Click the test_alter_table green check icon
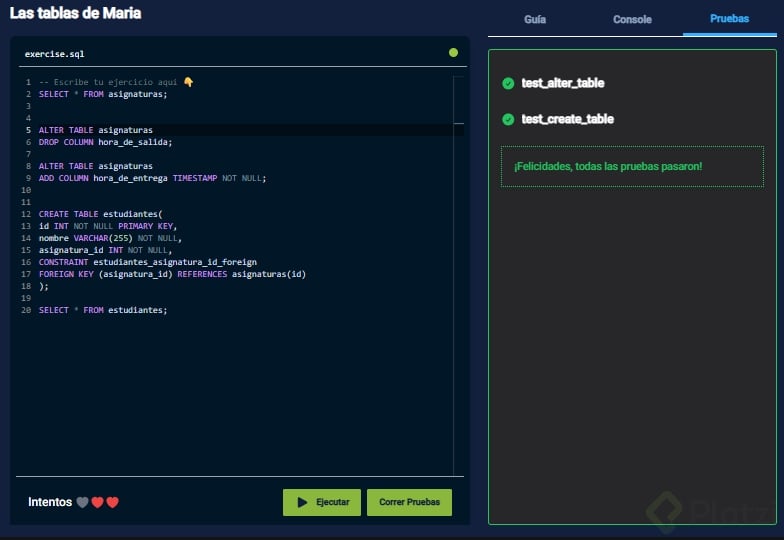Viewport: 784px width, 540px height. [508, 84]
